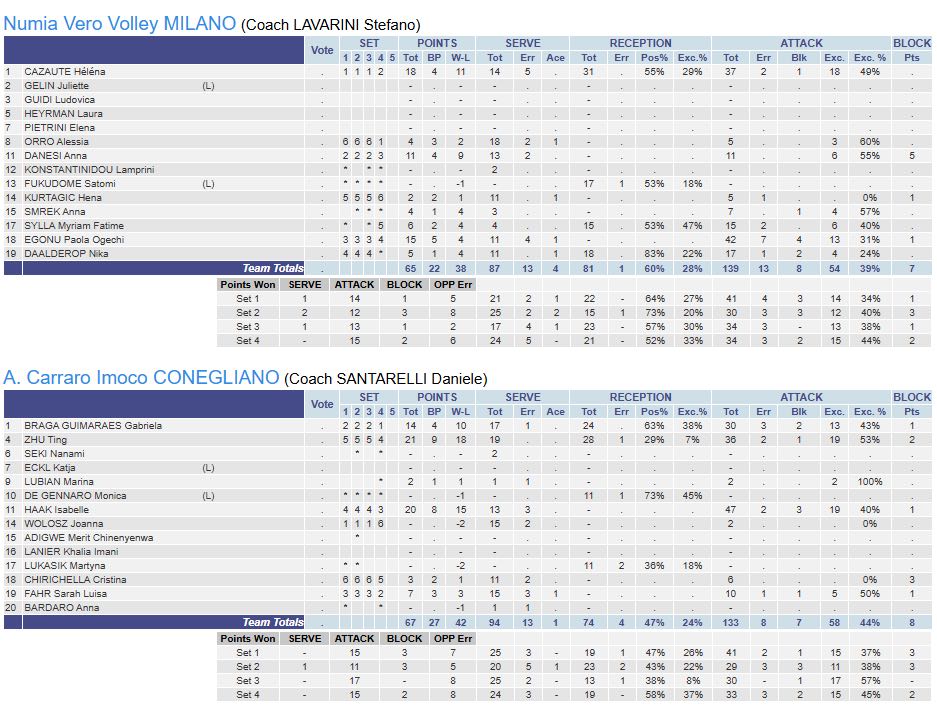This screenshot has height=718, width=937.
Task: Click Milano team totals 139 attack total
Action: coord(731,269)
